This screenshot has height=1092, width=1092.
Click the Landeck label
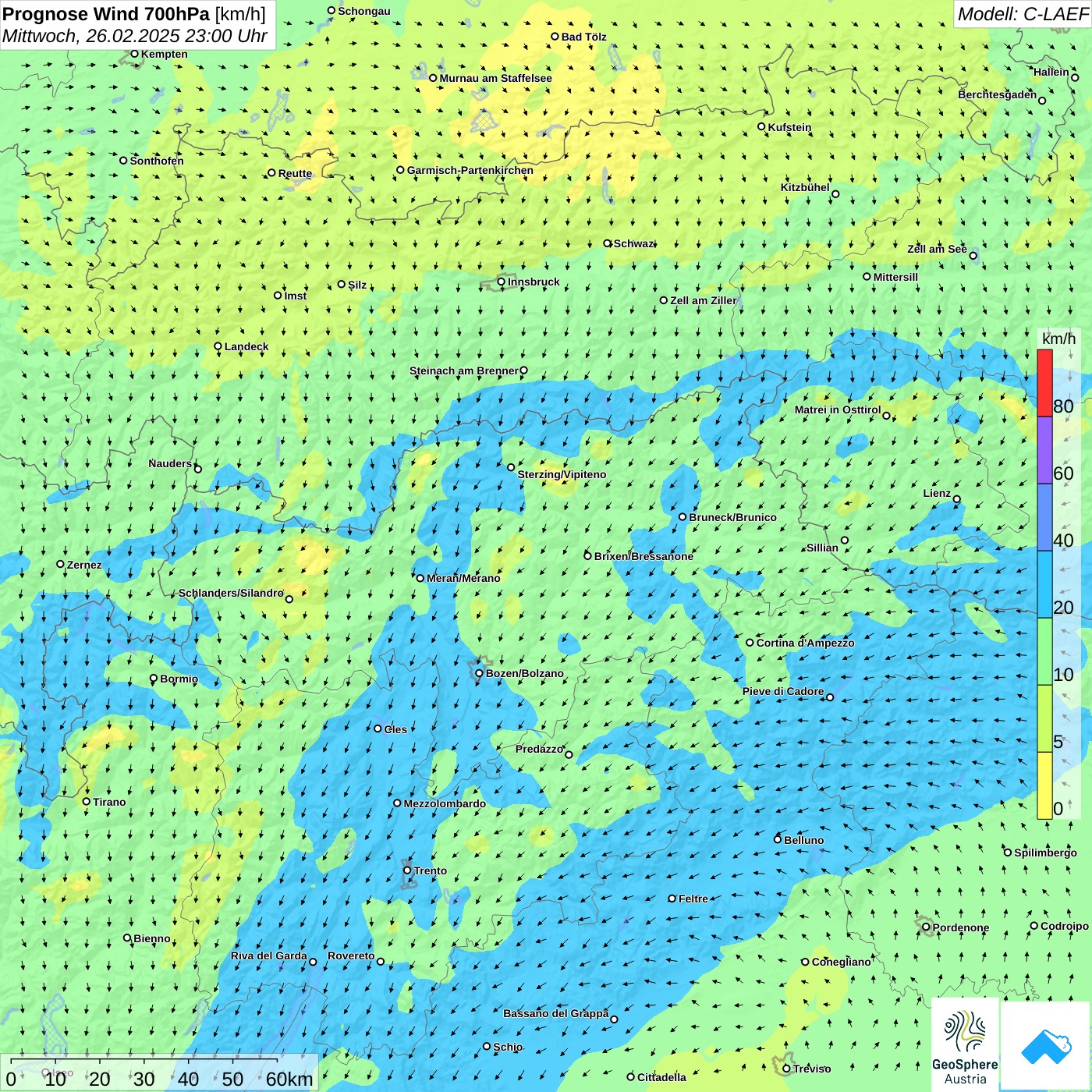(x=246, y=346)
